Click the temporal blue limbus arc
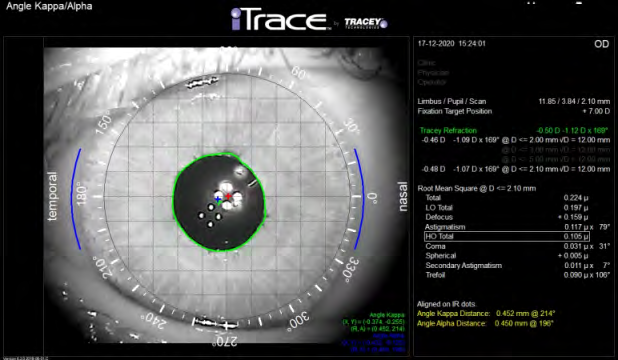The width and height of the screenshot is (618, 360). (76, 199)
